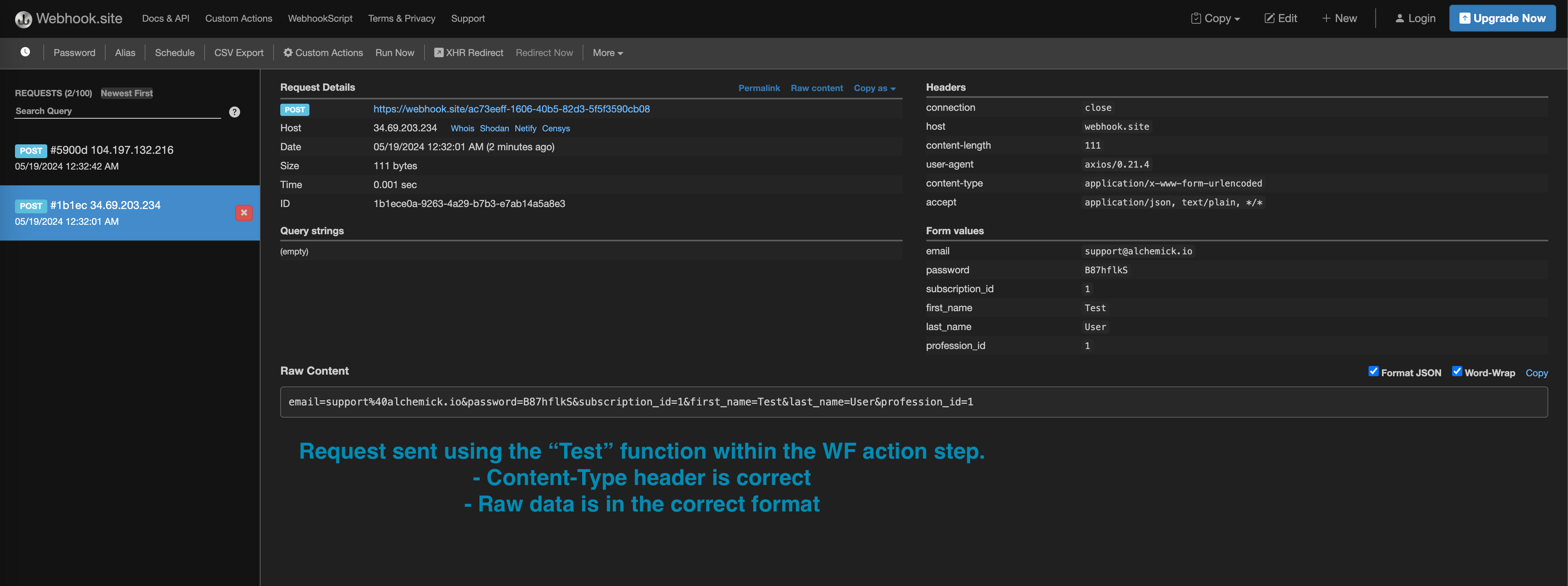Viewport: 1568px width, 586px height.
Task: Toggle Newest First sort order
Action: [x=127, y=93]
